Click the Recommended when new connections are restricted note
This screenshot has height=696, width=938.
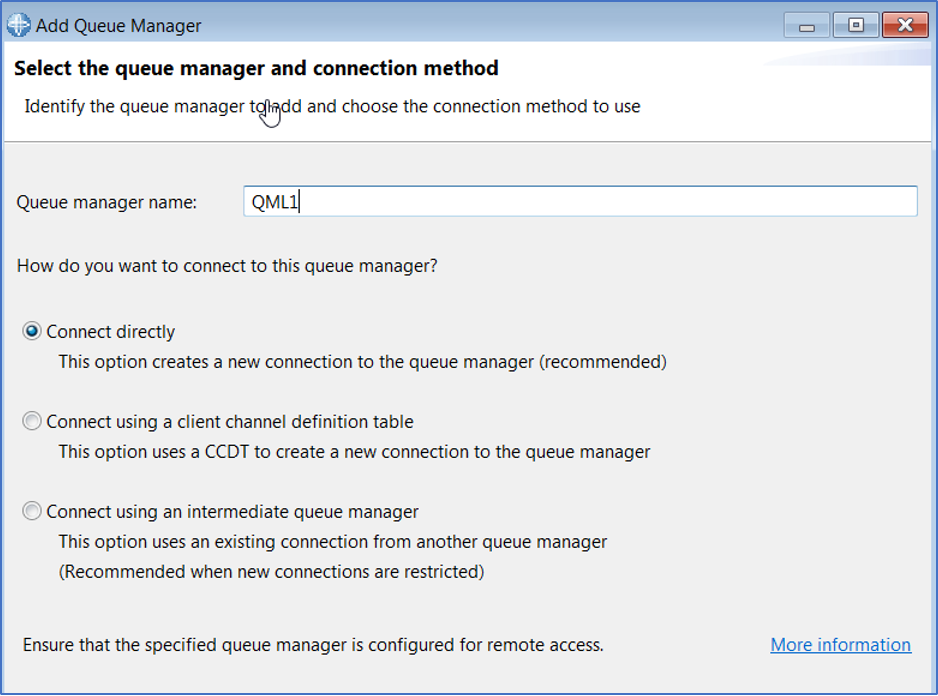pos(271,572)
